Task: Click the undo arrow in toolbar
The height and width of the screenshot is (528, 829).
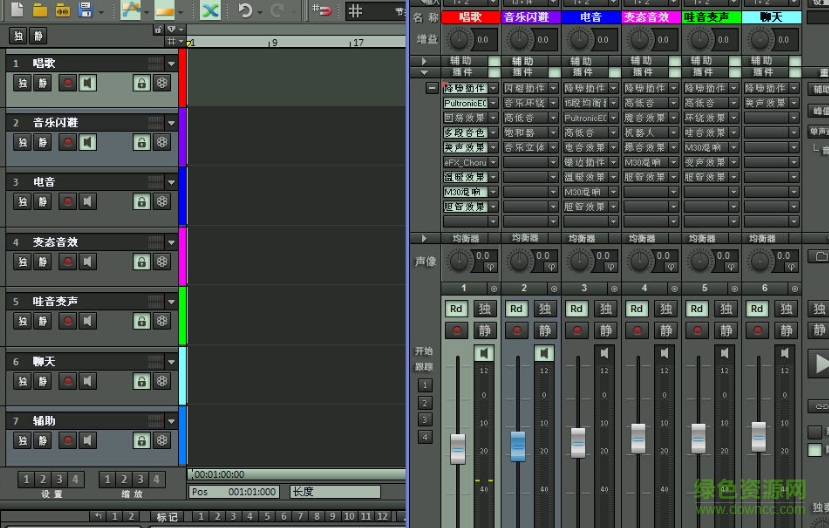Action: click(245, 10)
